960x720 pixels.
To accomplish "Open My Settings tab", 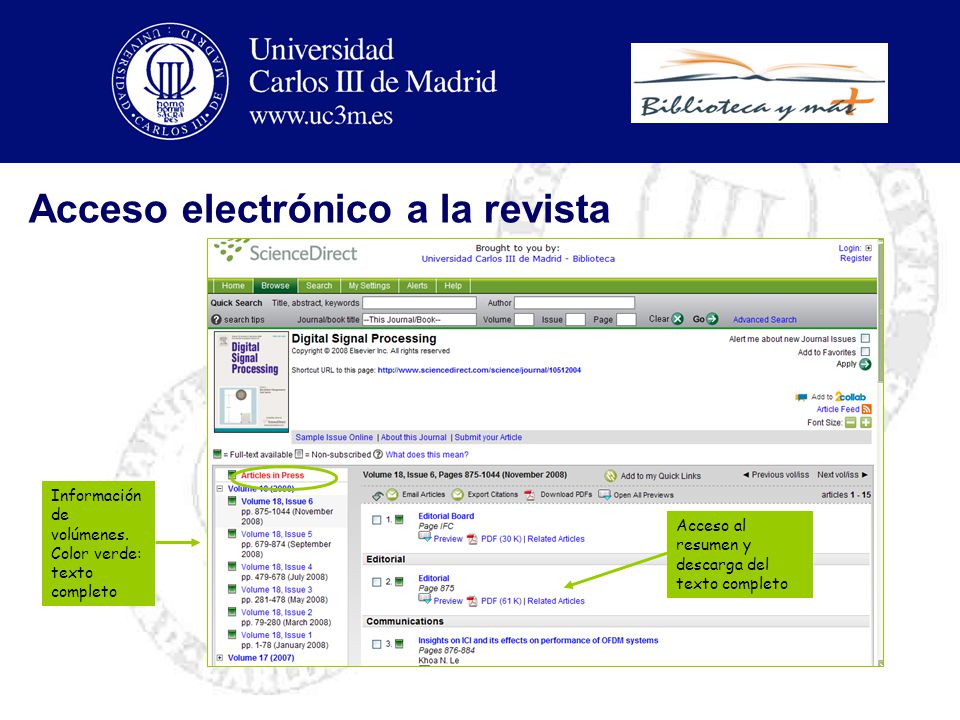I will tap(369, 286).
